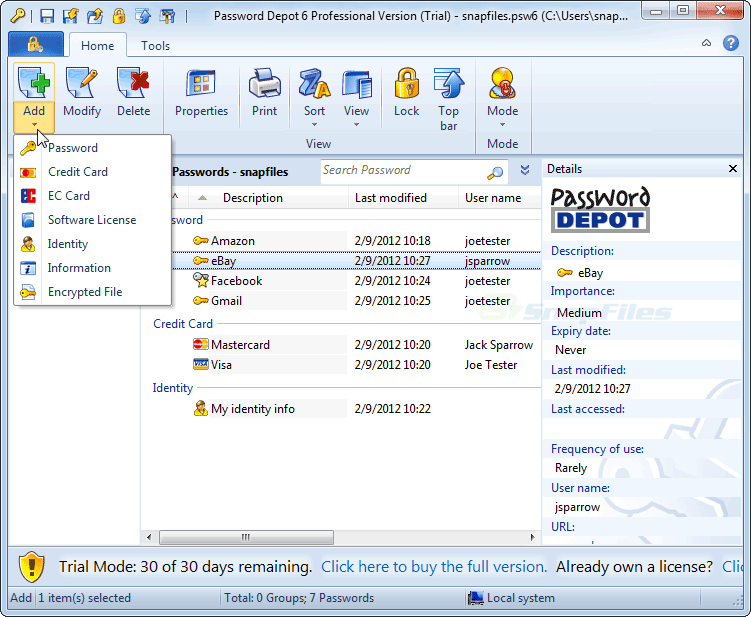
Task: Sort by the User name column header
Action: pyautogui.click(x=500, y=198)
